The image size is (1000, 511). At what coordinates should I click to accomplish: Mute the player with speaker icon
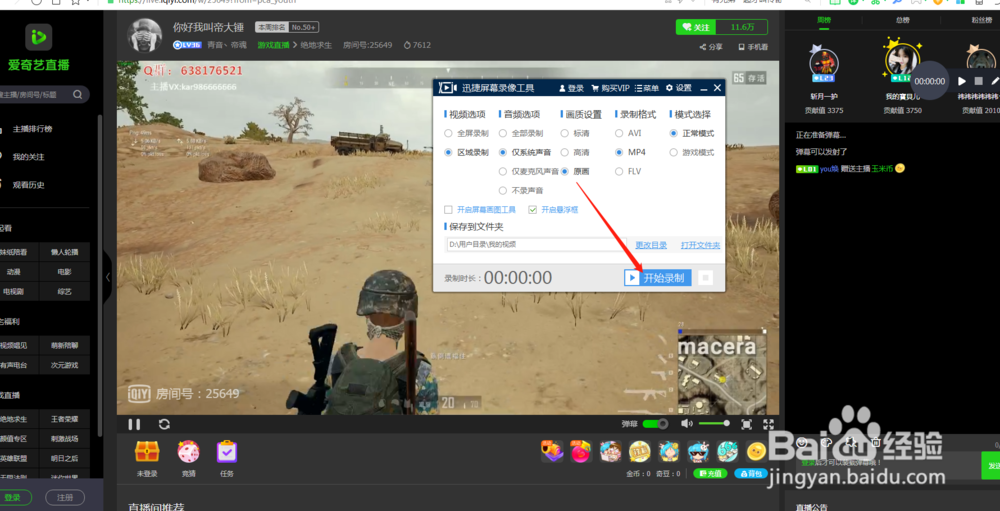pos(686,424)
